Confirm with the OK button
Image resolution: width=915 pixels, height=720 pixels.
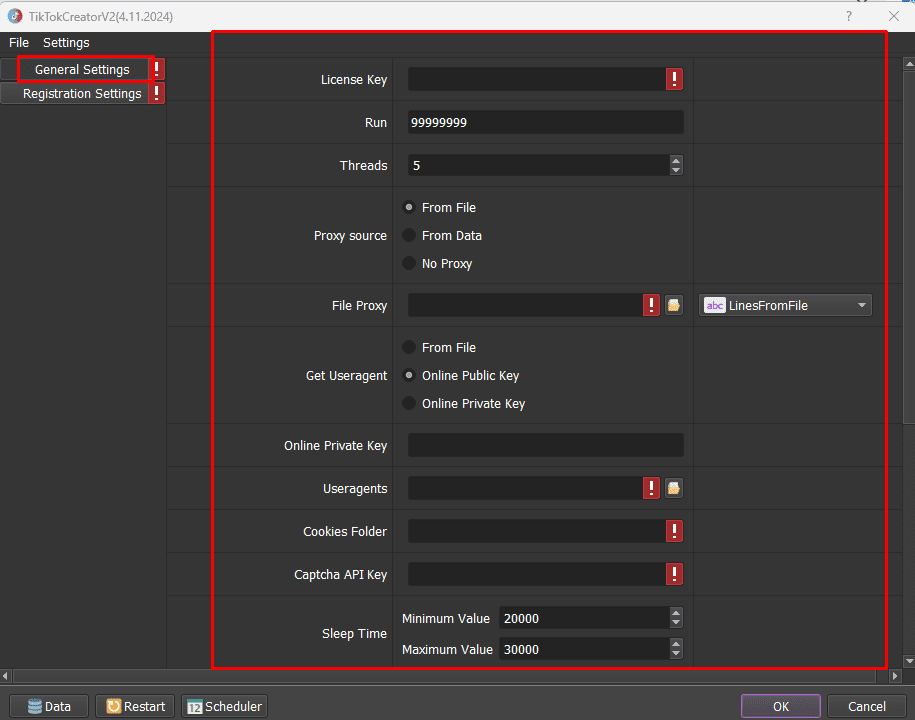pyautogui.click(x=781, y=706)
